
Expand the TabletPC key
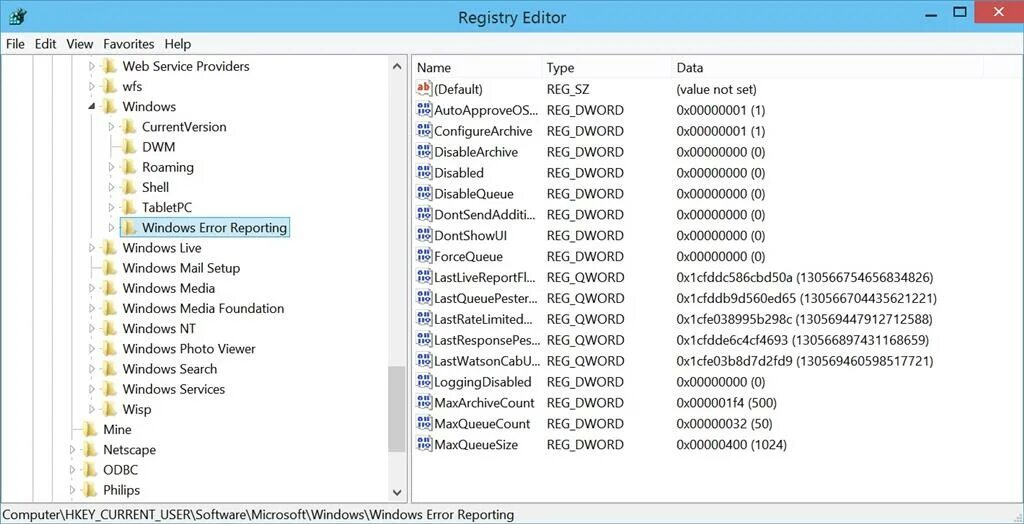(x=111, y=208)
